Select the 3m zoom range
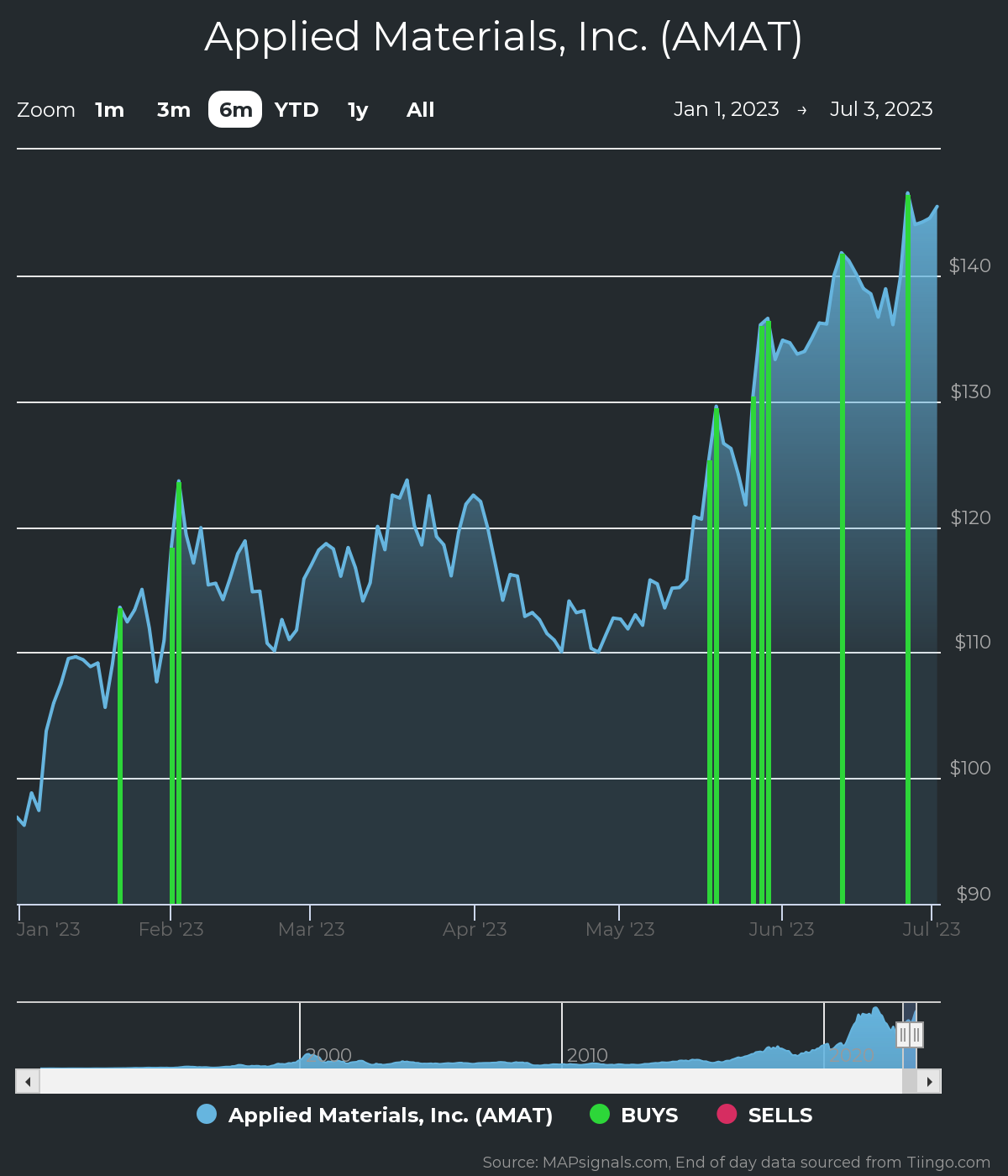The width and height of the screenshot is (1008, 1176). (x=174, y=110)
